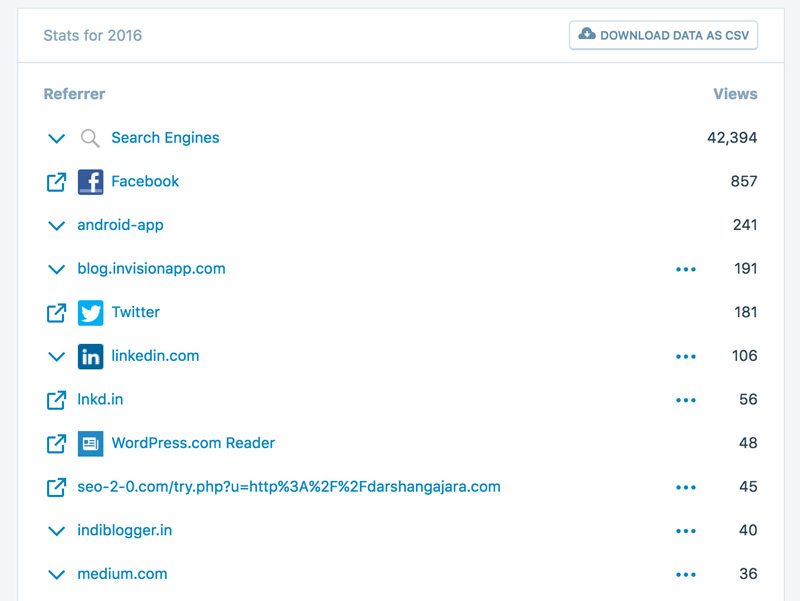Expand the blog.invisionapp.com referrer row
This screenshot has height=601, width=800.
pos(57,269)
